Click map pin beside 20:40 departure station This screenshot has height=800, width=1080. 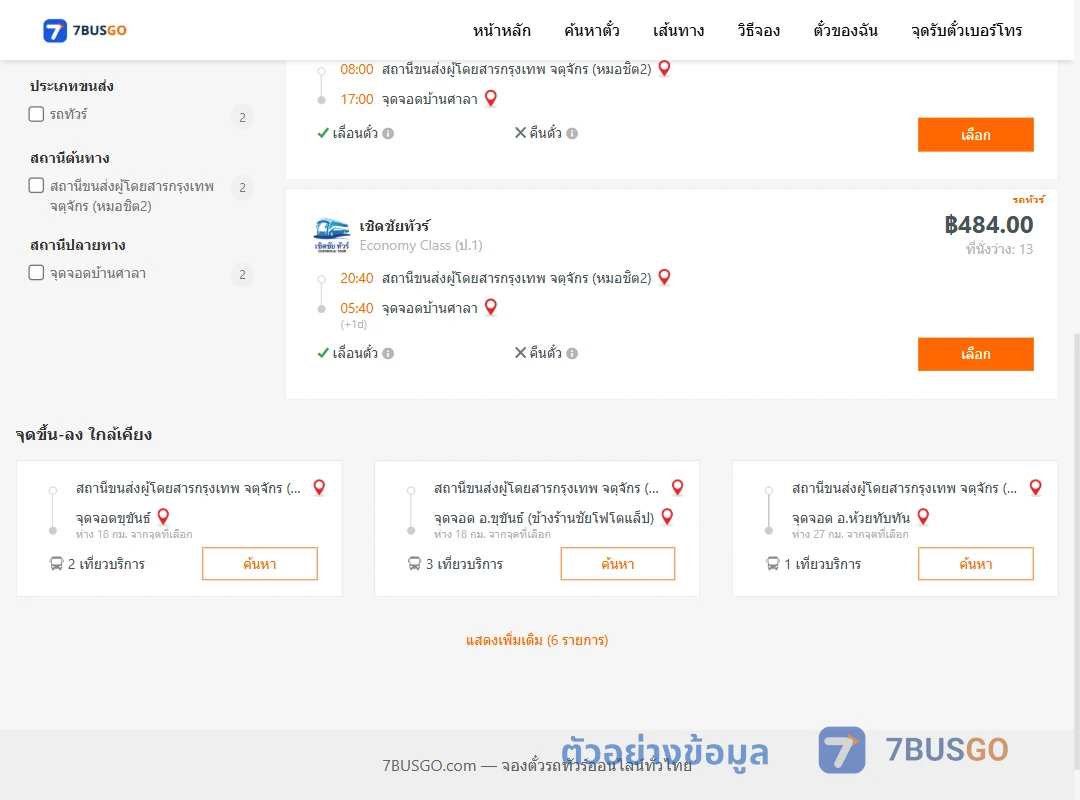point(664,277)
